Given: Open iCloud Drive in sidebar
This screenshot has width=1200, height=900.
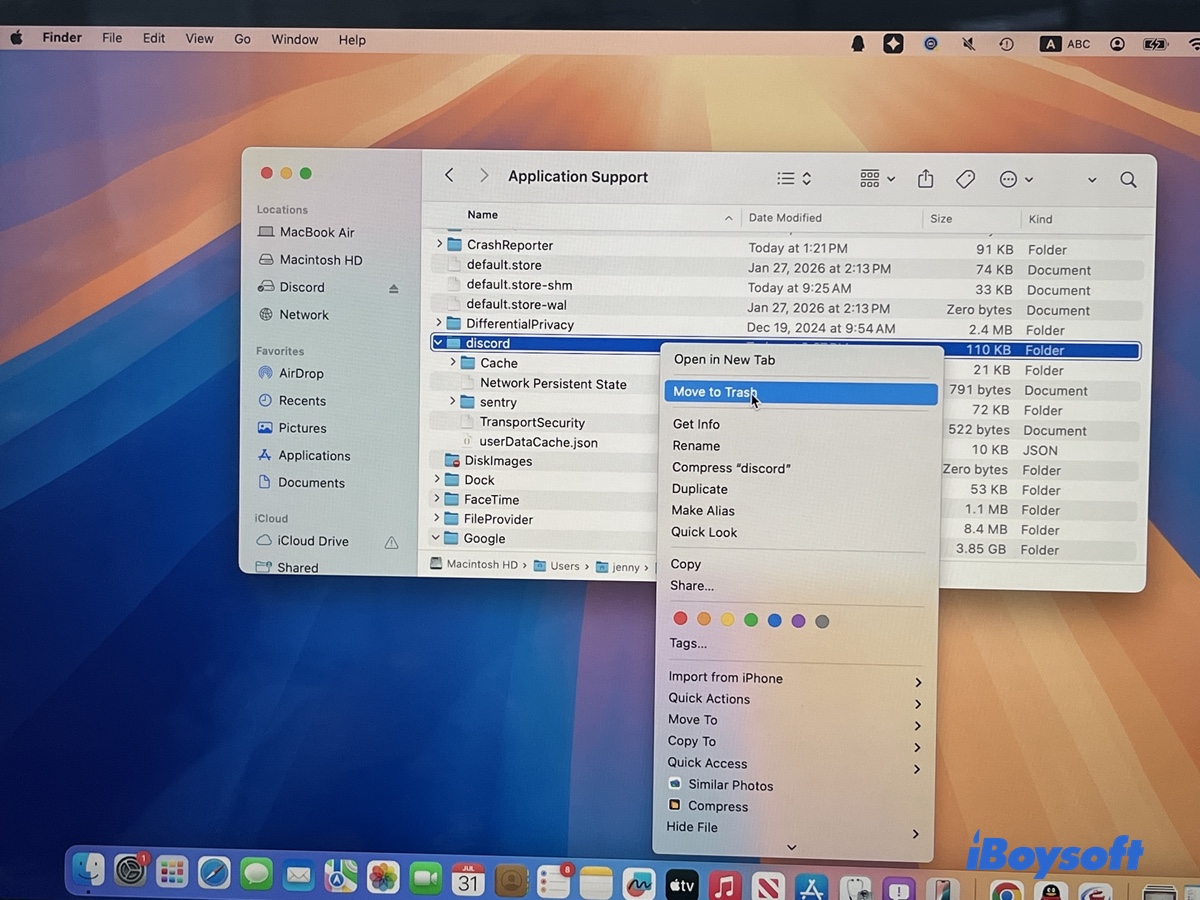Looking at the screenshot, I should click(313, 541).
